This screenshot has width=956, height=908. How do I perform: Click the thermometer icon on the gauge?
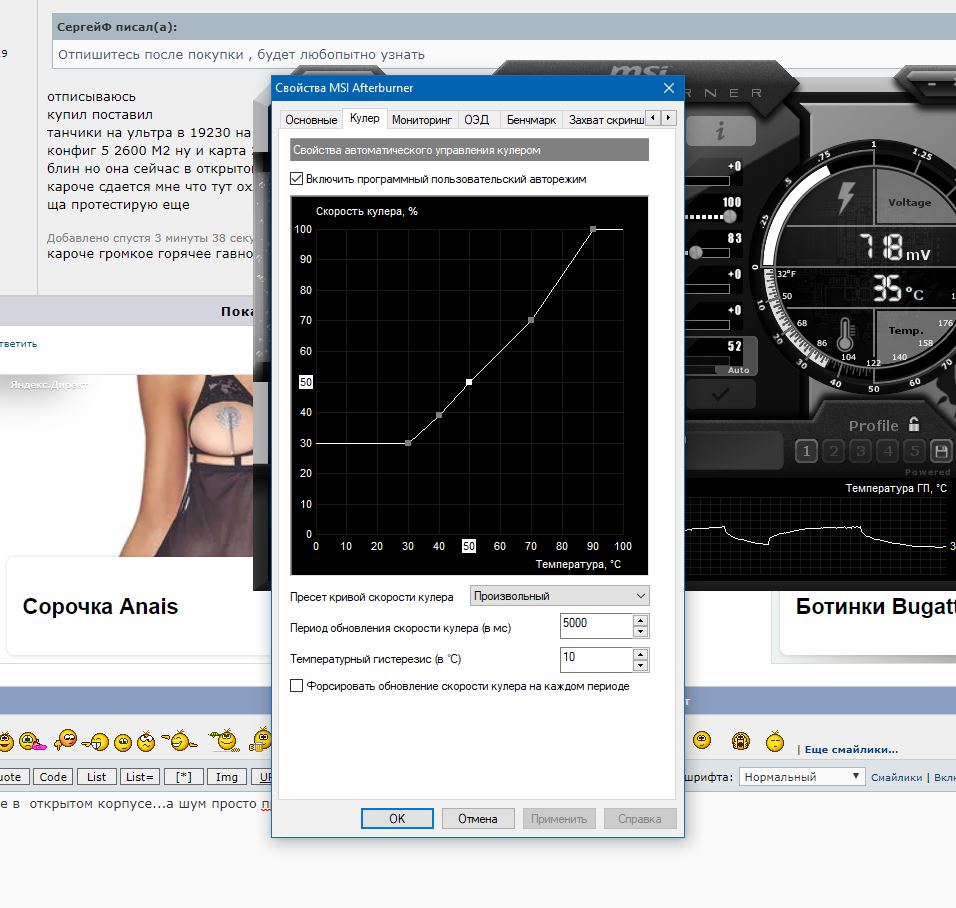tap(845, 335)
